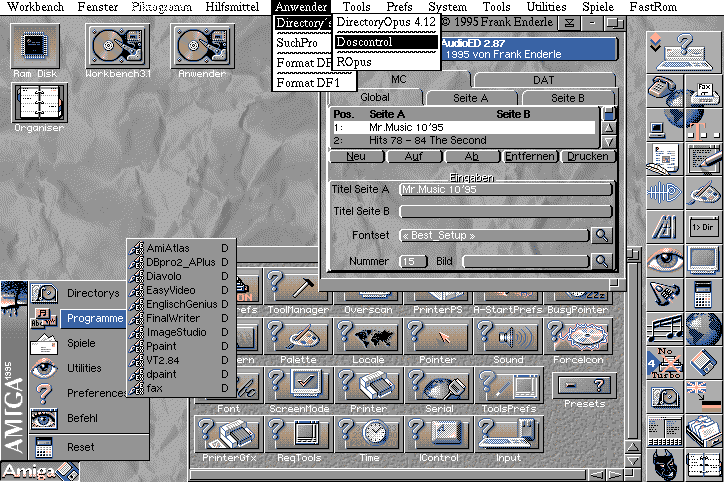Click the list scroll down arrow
The width and height of the screenshot is (724, 482).
(x=609, y=141)
